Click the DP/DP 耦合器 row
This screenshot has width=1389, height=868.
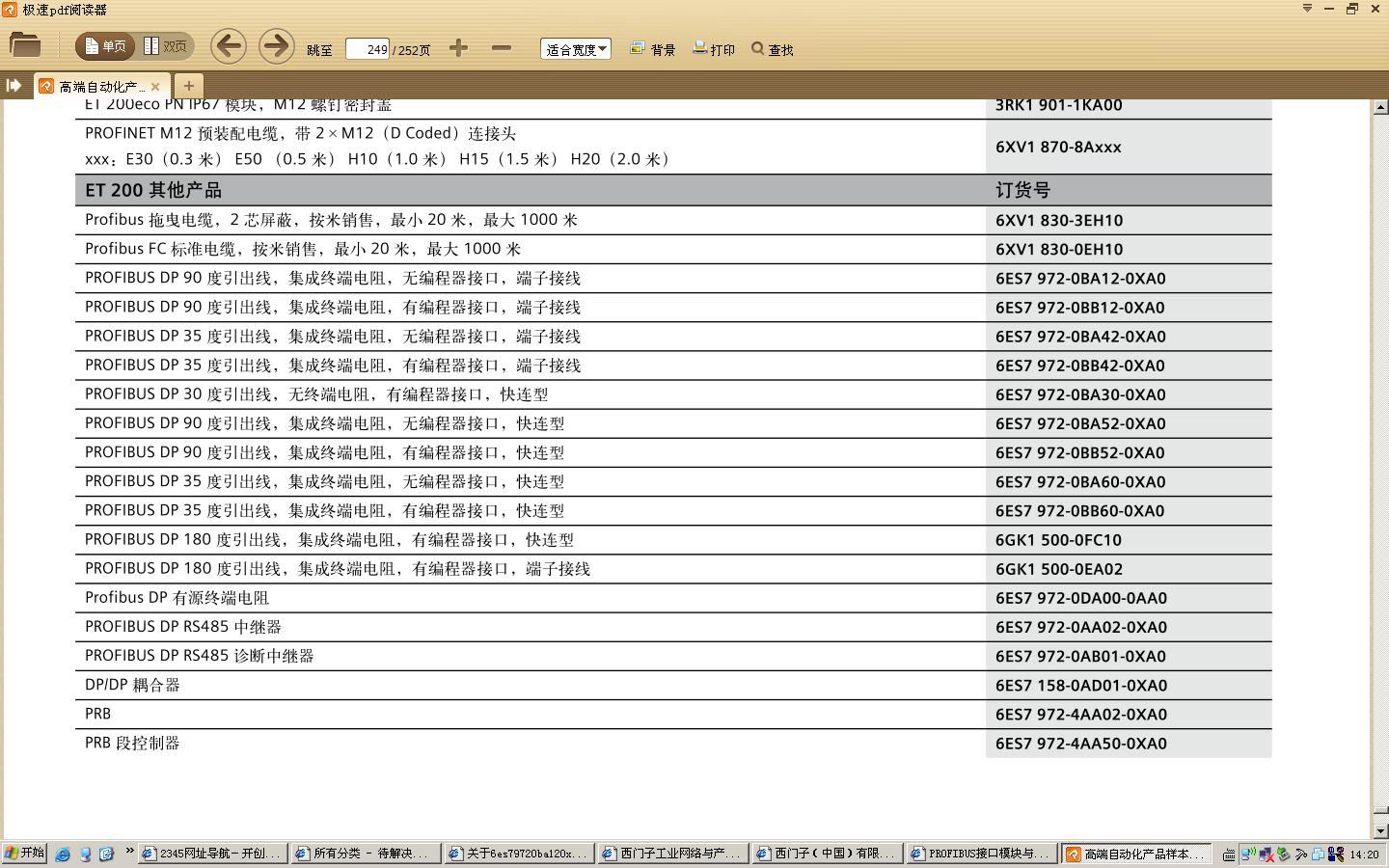[x=132, y=686]
